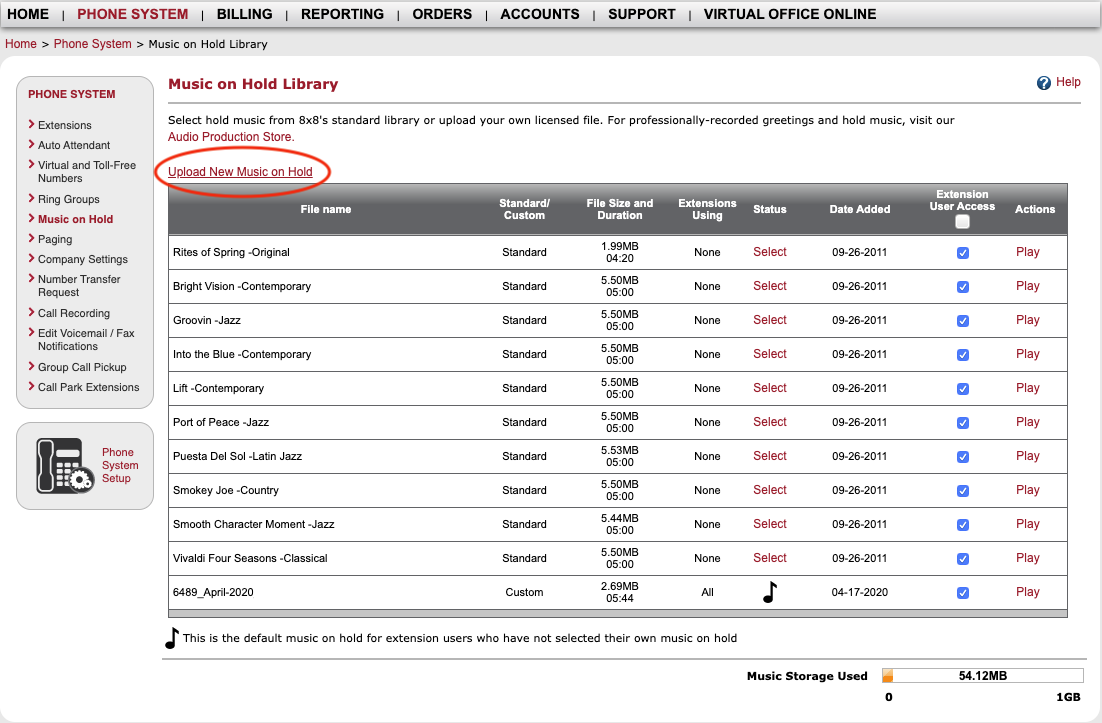Open Paging in the sidebar
The width and height of the screenshot is (1102, 723).
click(55, 239)
